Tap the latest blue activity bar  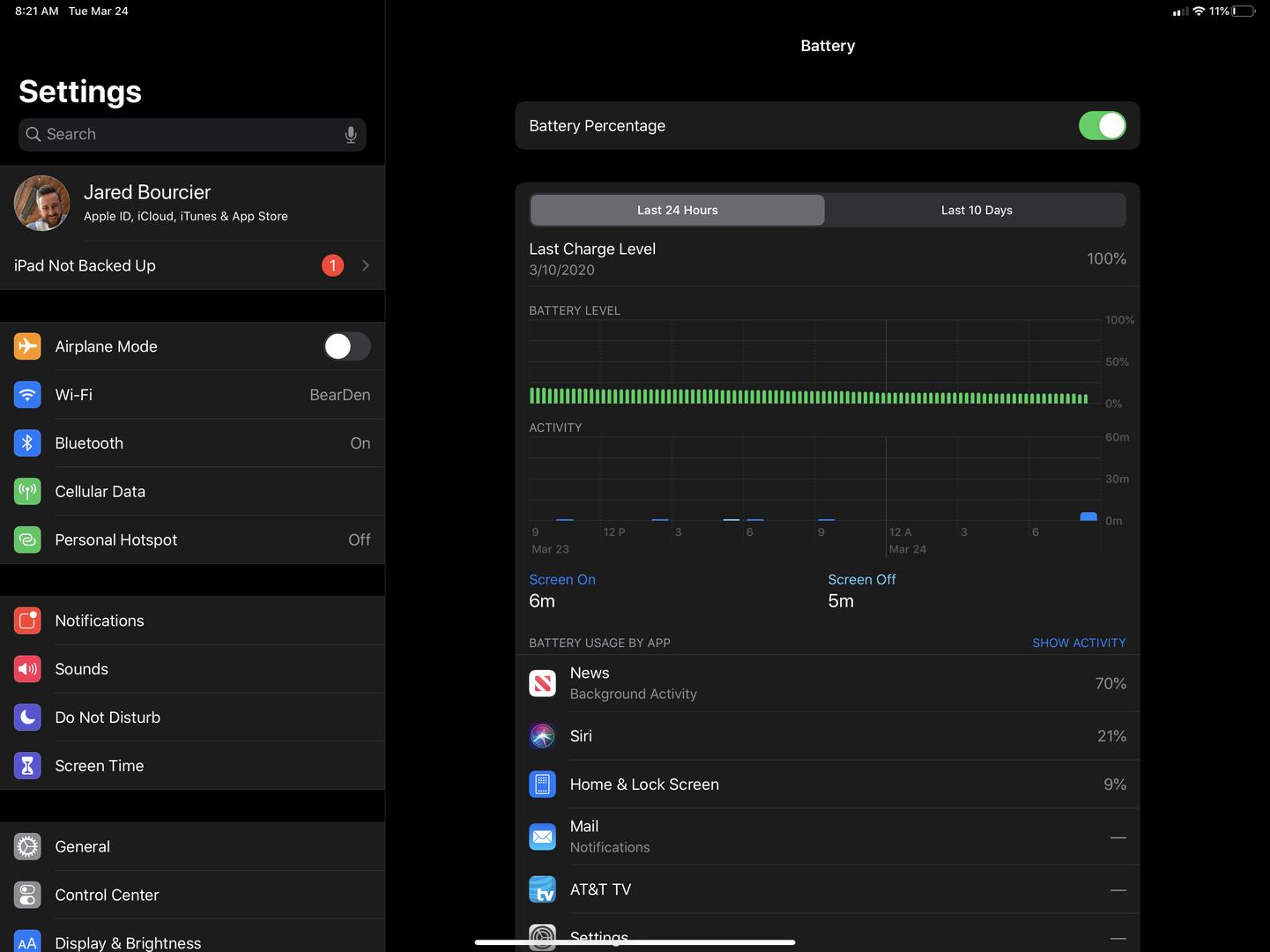tap(1088, 517)
